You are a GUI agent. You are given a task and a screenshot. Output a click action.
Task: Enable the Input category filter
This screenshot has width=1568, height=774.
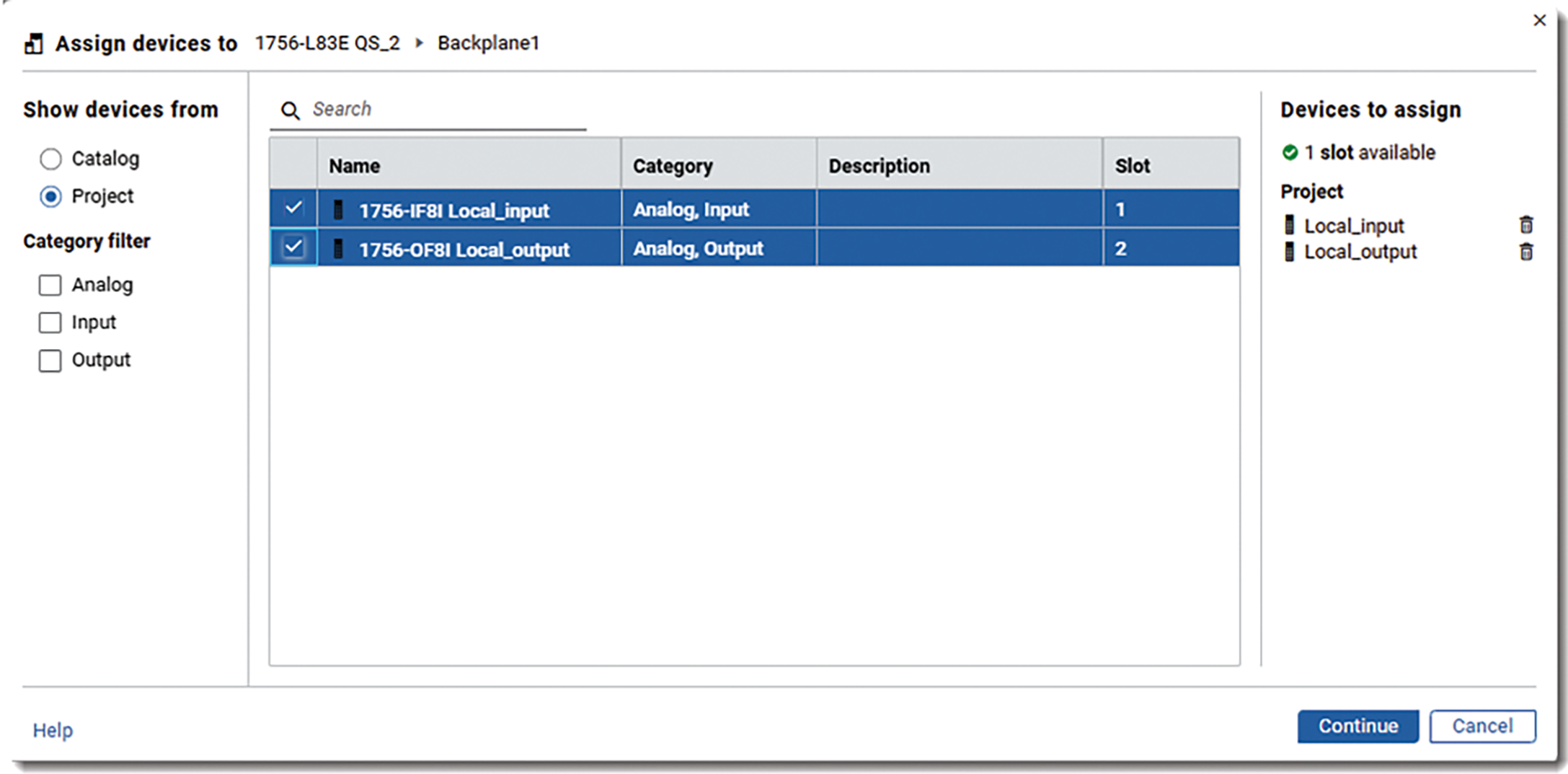click(50, 322)
